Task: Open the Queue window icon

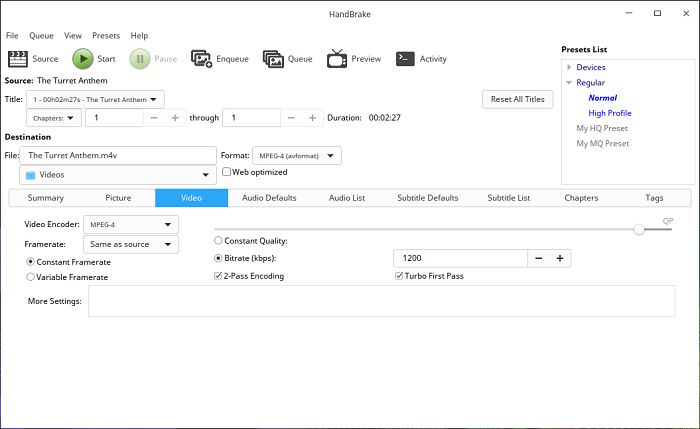Action: (x=273, y=59)
